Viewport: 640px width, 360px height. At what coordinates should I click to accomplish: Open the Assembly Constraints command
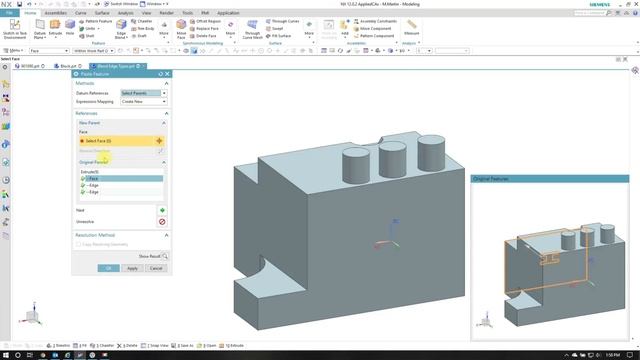coord(375,21)
